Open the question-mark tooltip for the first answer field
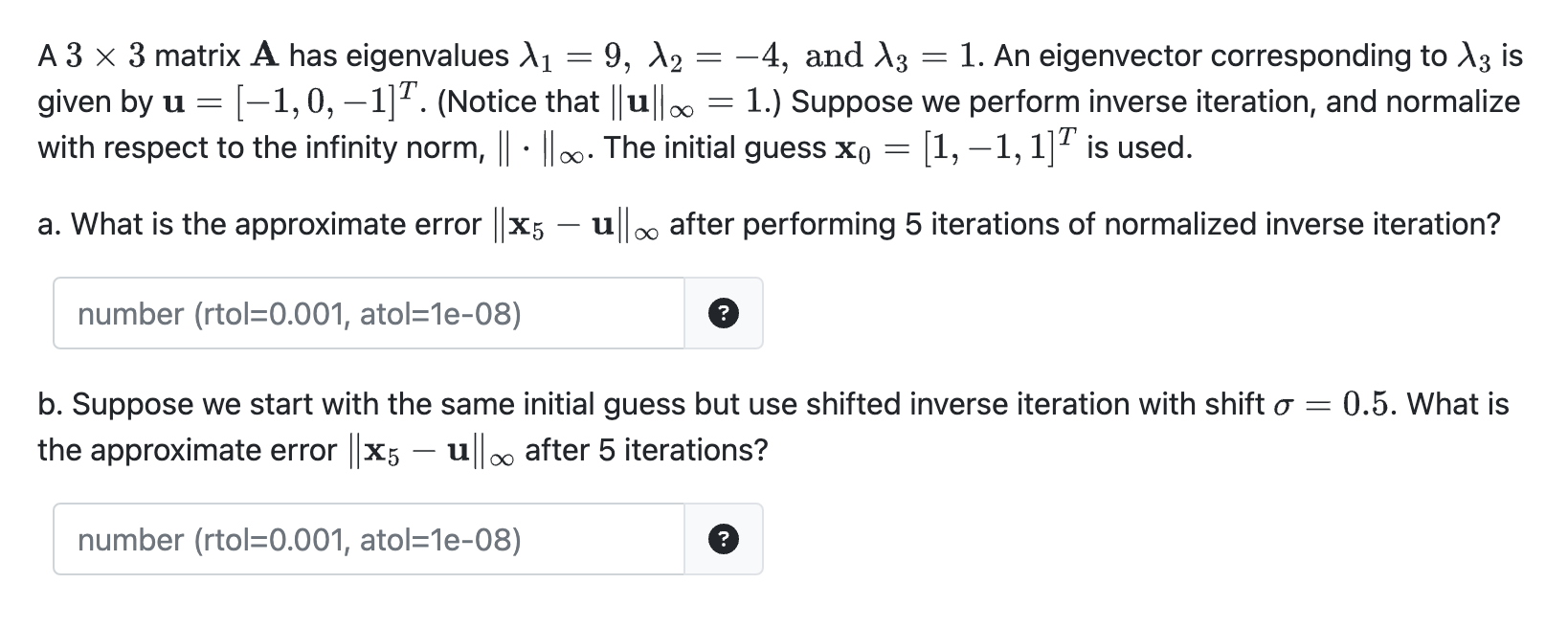 coord(725,314)
